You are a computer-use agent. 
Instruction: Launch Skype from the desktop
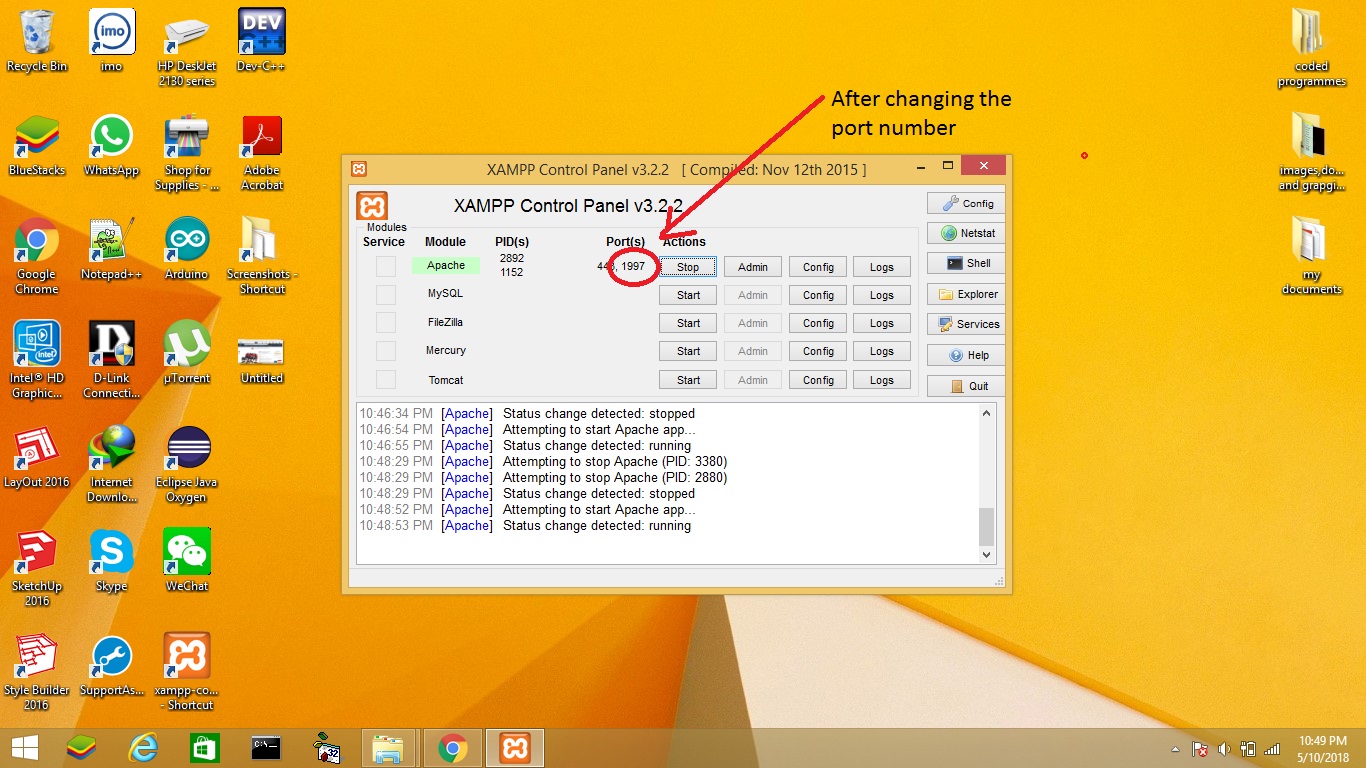[x=111, y=560]
